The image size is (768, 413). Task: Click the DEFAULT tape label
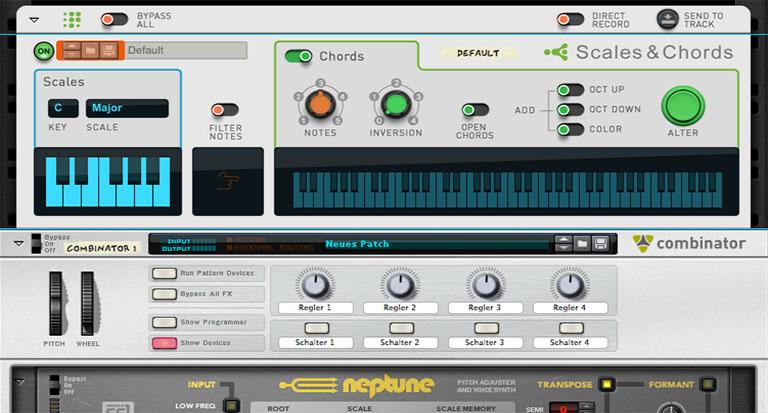click(x=479, y=53)
